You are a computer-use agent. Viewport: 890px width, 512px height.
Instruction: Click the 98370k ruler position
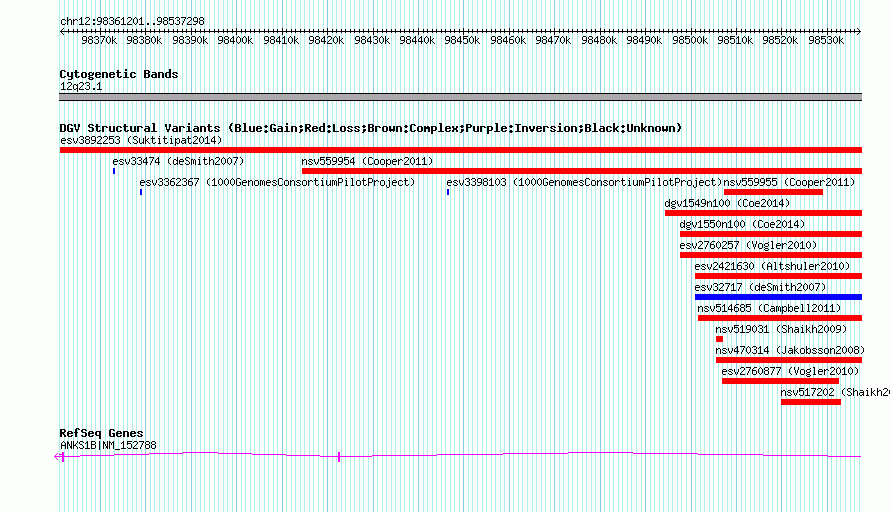click(99, 40)
